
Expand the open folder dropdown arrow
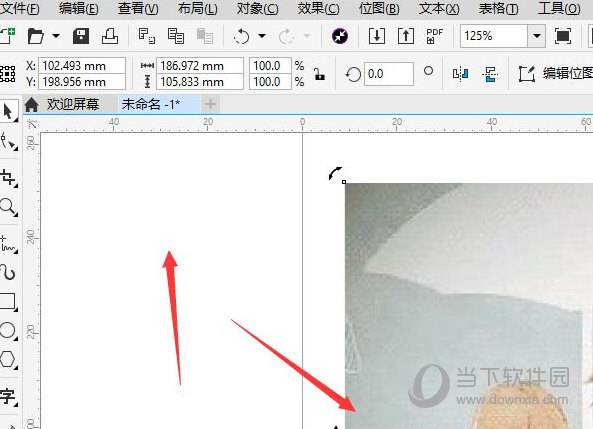tap(56, 36)
